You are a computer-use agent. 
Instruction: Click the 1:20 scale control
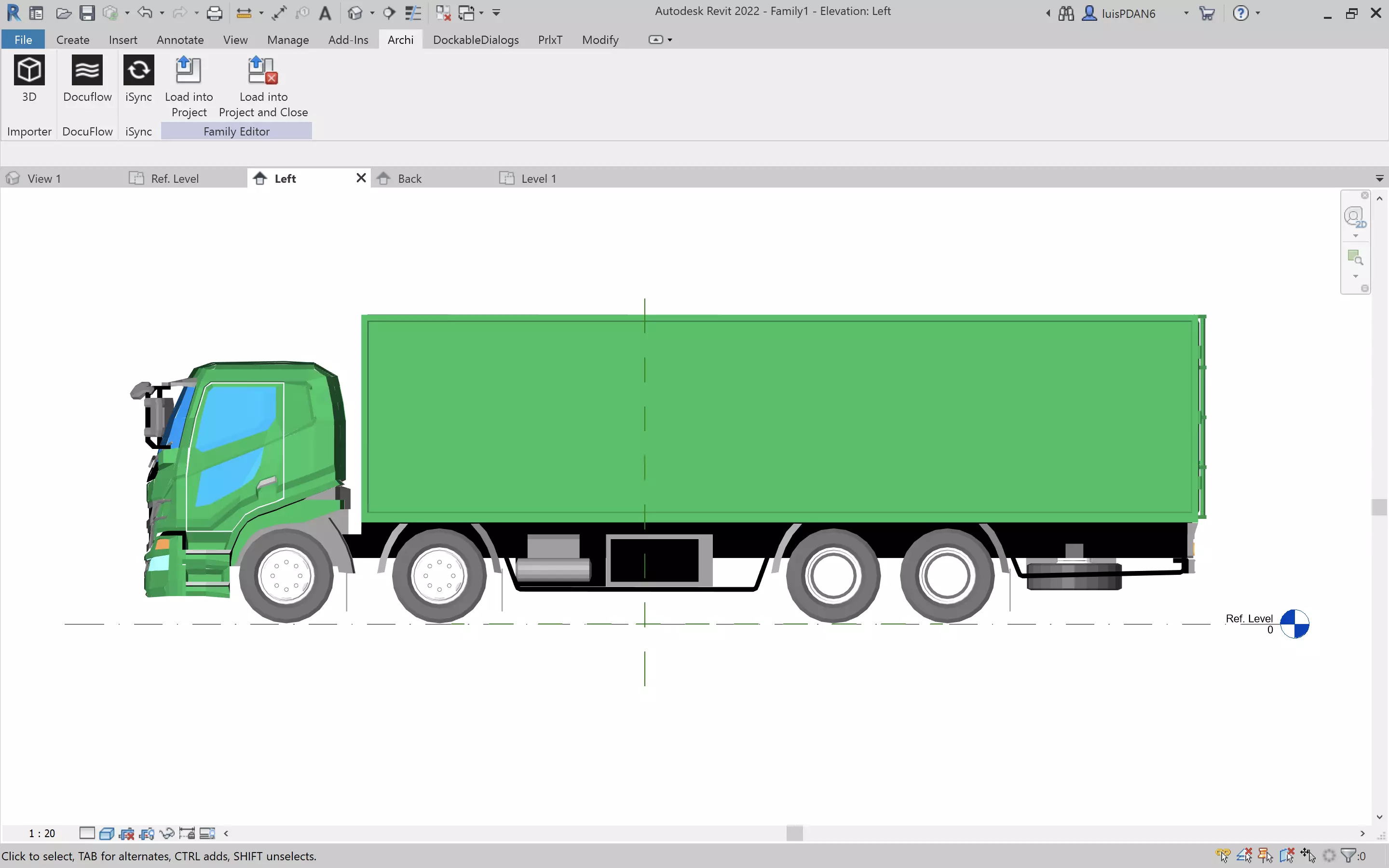tap(41, 833)
